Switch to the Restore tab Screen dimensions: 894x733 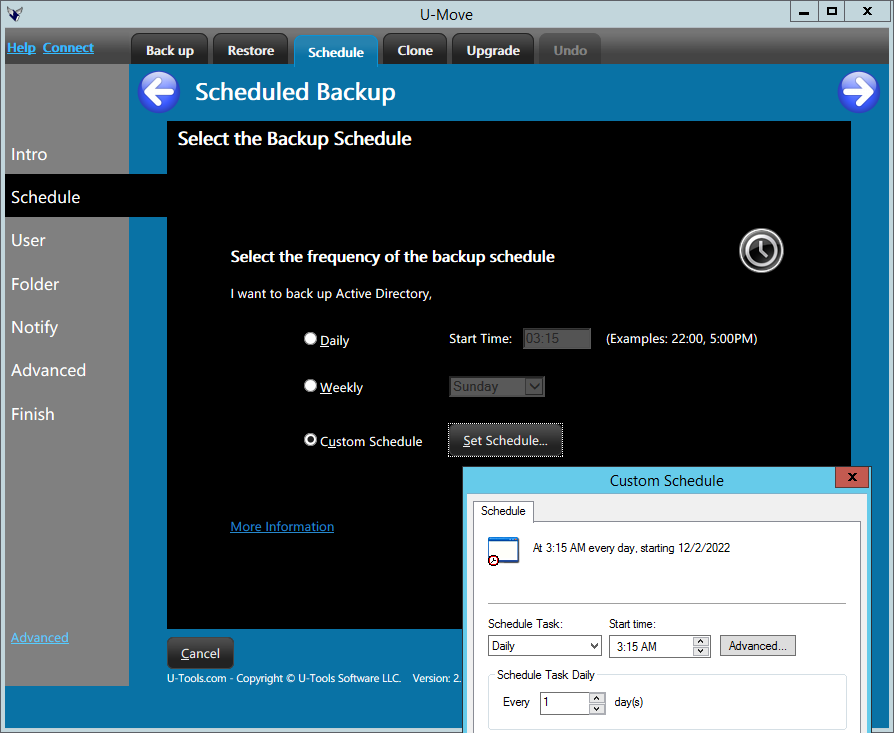point(250,51)
